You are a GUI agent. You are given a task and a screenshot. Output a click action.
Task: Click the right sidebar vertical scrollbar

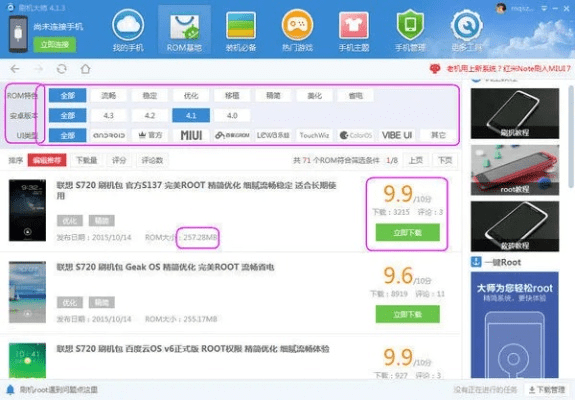pos(571,136)
